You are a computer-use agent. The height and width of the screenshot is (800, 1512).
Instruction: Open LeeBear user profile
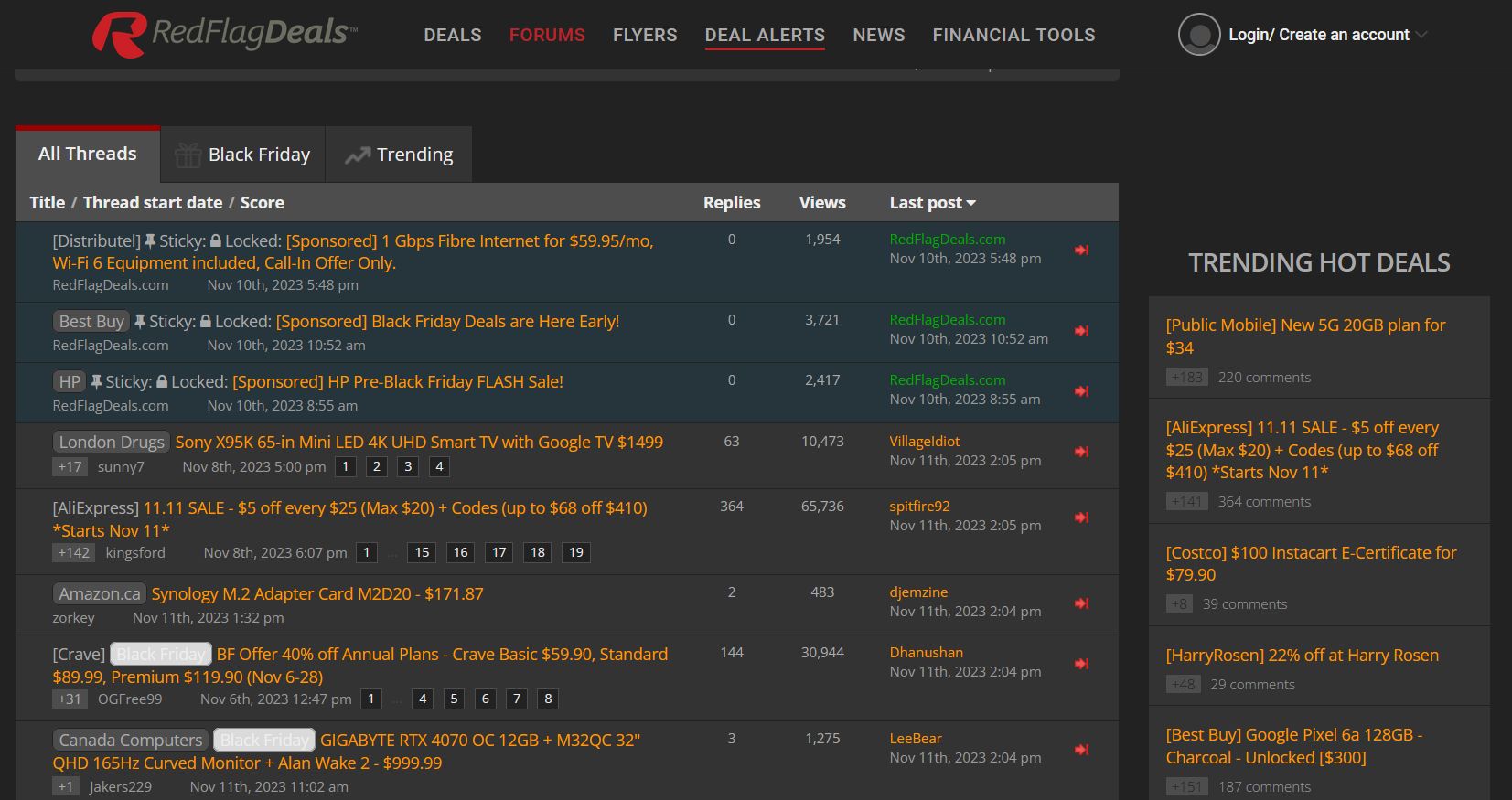(916, 739)
